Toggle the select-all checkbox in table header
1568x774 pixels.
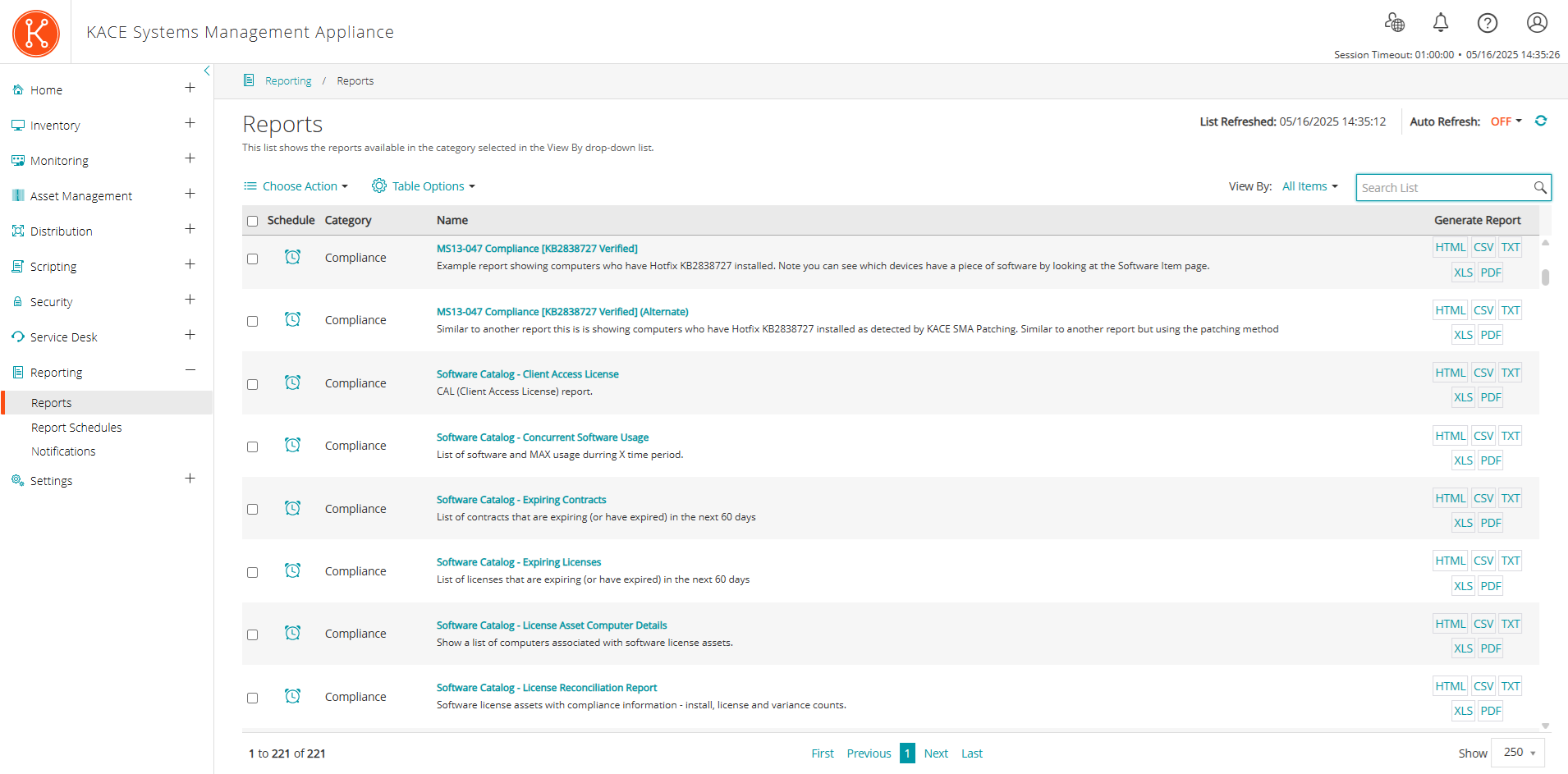(252, 221)
